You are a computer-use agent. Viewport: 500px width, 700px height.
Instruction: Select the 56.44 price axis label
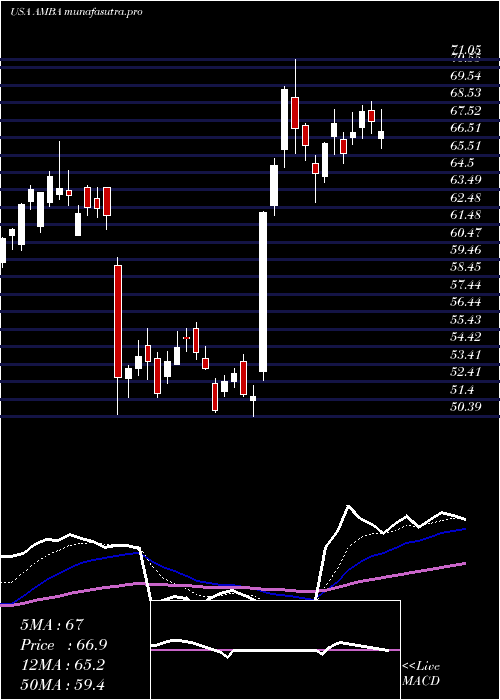(466, 302)
